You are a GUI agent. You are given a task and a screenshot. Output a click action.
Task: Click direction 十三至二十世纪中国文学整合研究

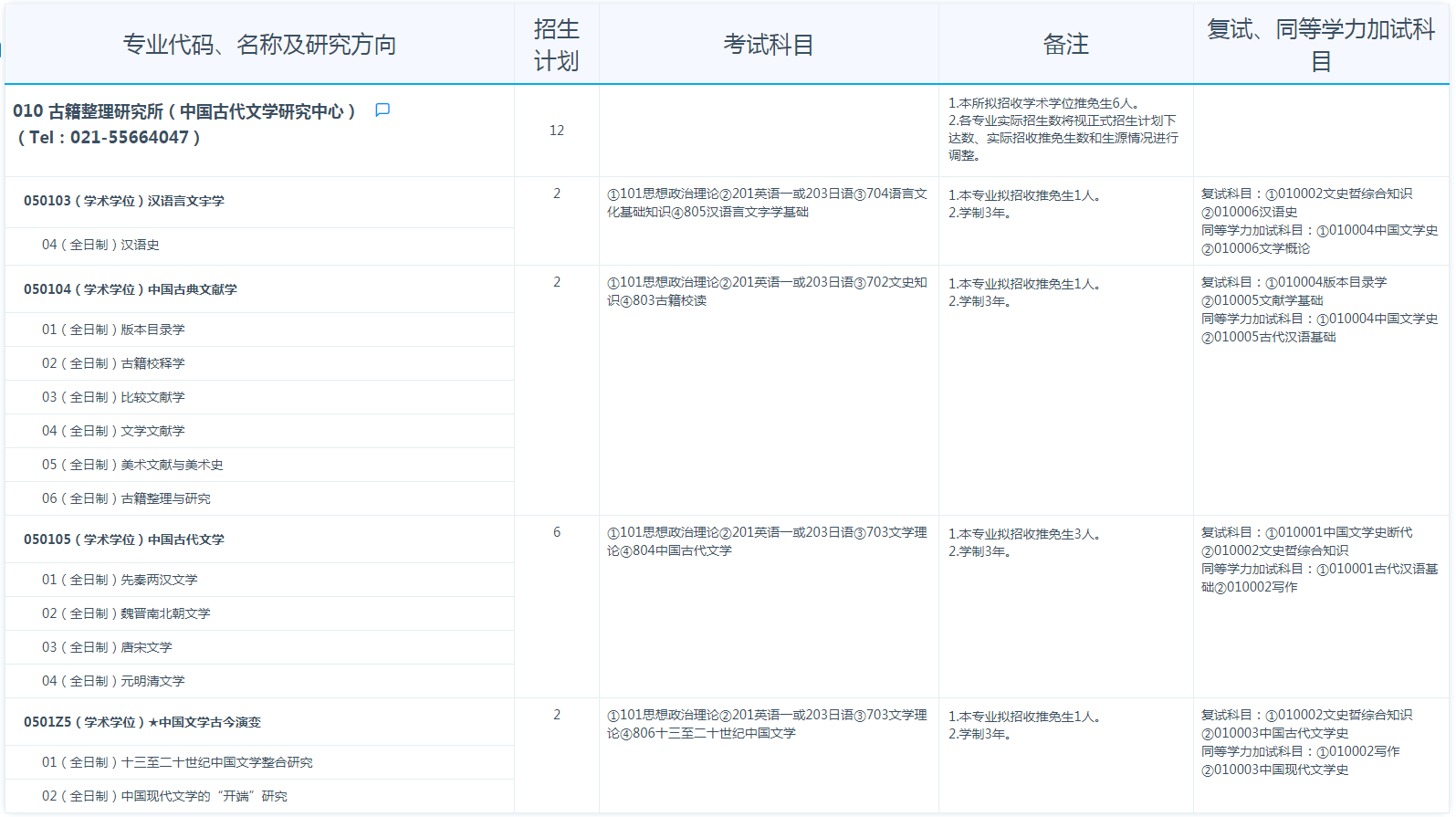coord(177,762)
